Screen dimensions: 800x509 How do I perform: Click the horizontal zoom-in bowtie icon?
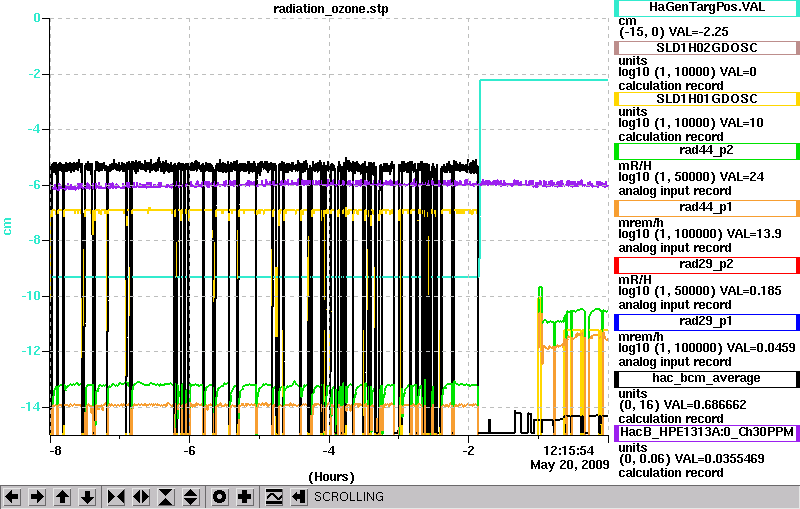(x=116, y=496)
